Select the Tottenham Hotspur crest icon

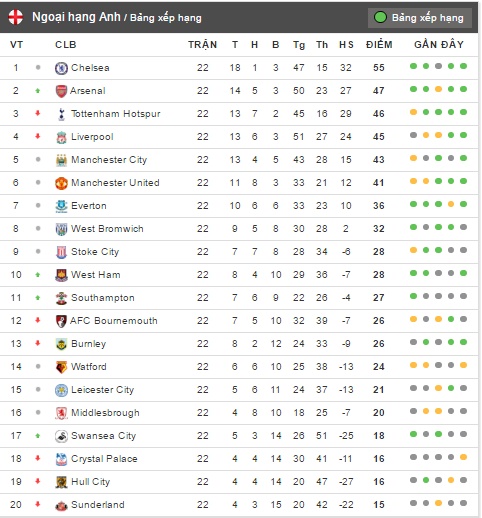pos(61,114)
